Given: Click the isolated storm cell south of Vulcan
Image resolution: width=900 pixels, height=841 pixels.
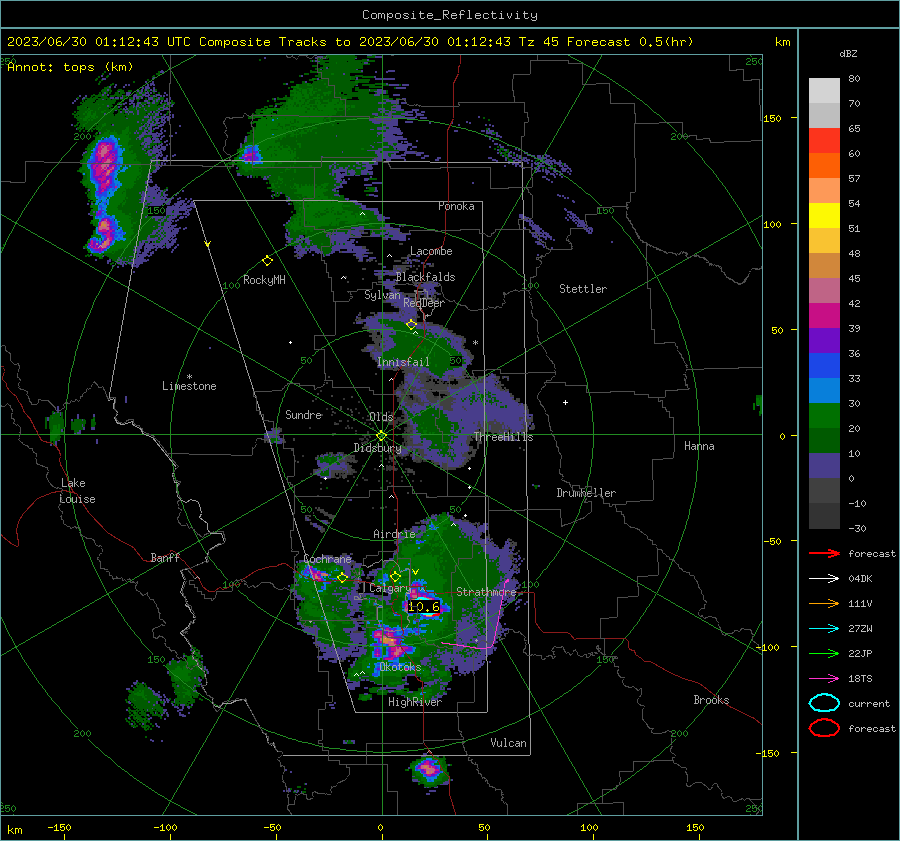Looking at the screenshot, I should tap(429, 769).
